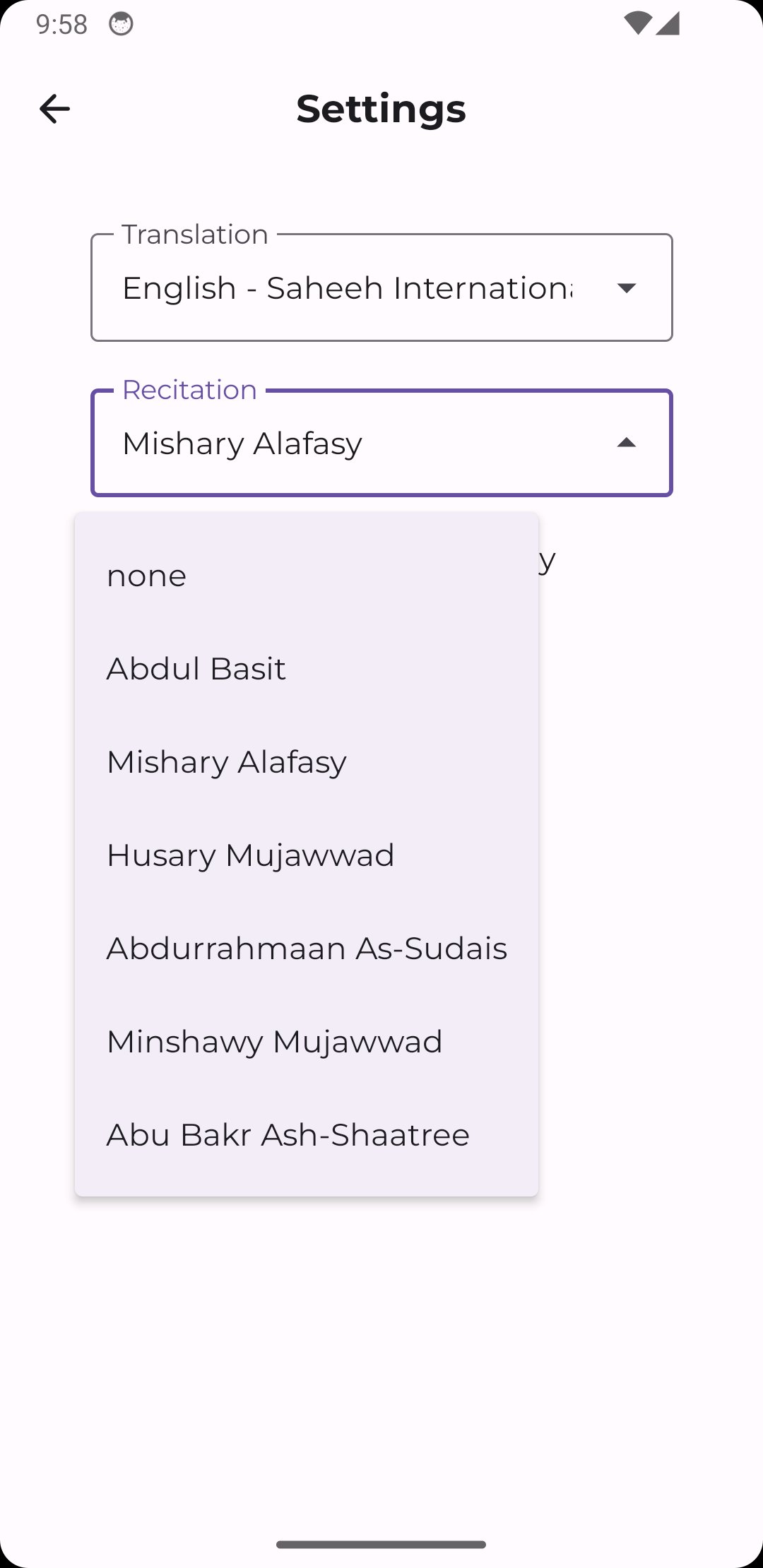Image resolution: width=763 pixels, height=1568 pixels.
Task: Tap the bottom gesture navigation handle
Action: 381,1545
